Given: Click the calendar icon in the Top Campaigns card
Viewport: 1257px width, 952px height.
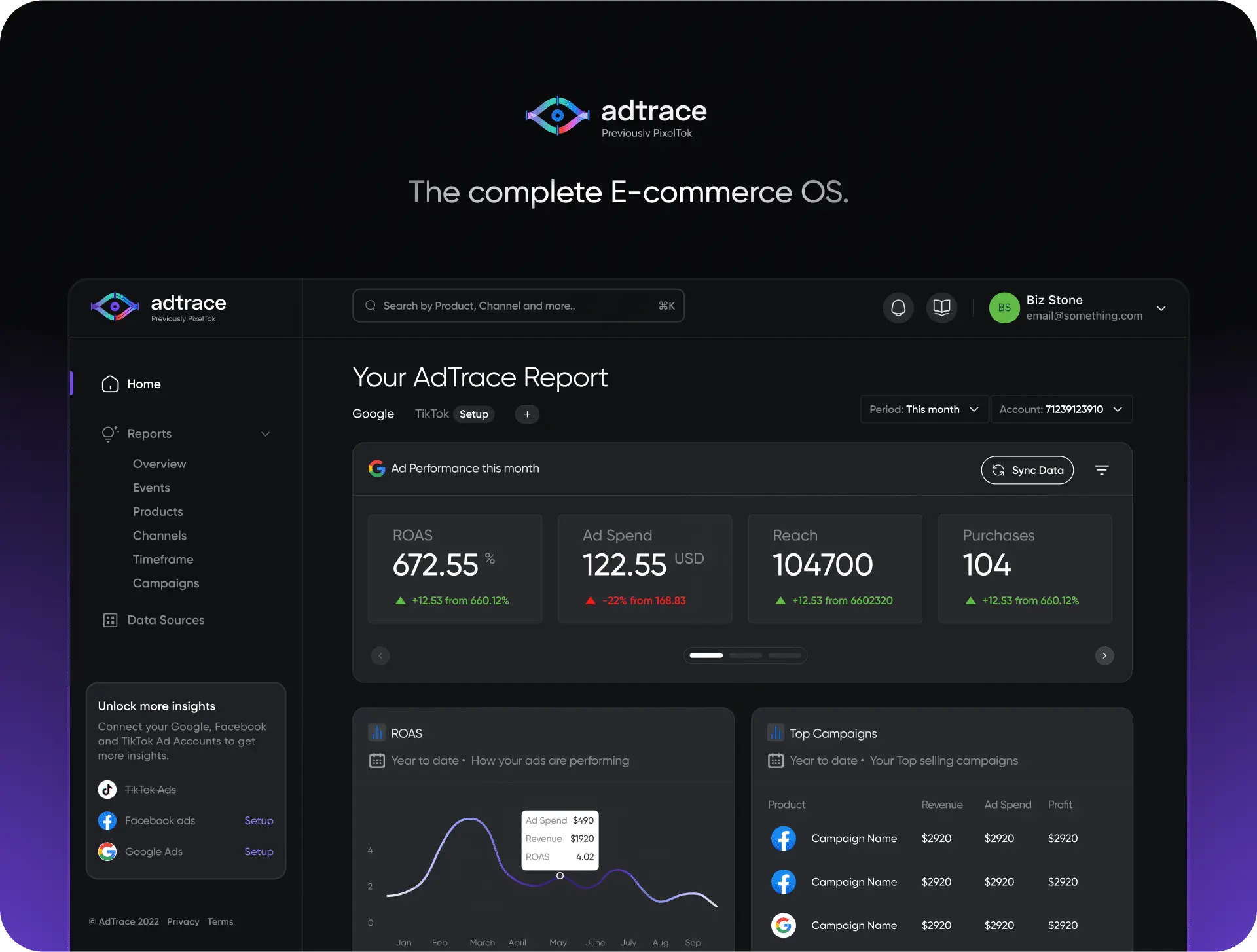Looking at the screenshot, I should tap(776, 760).
